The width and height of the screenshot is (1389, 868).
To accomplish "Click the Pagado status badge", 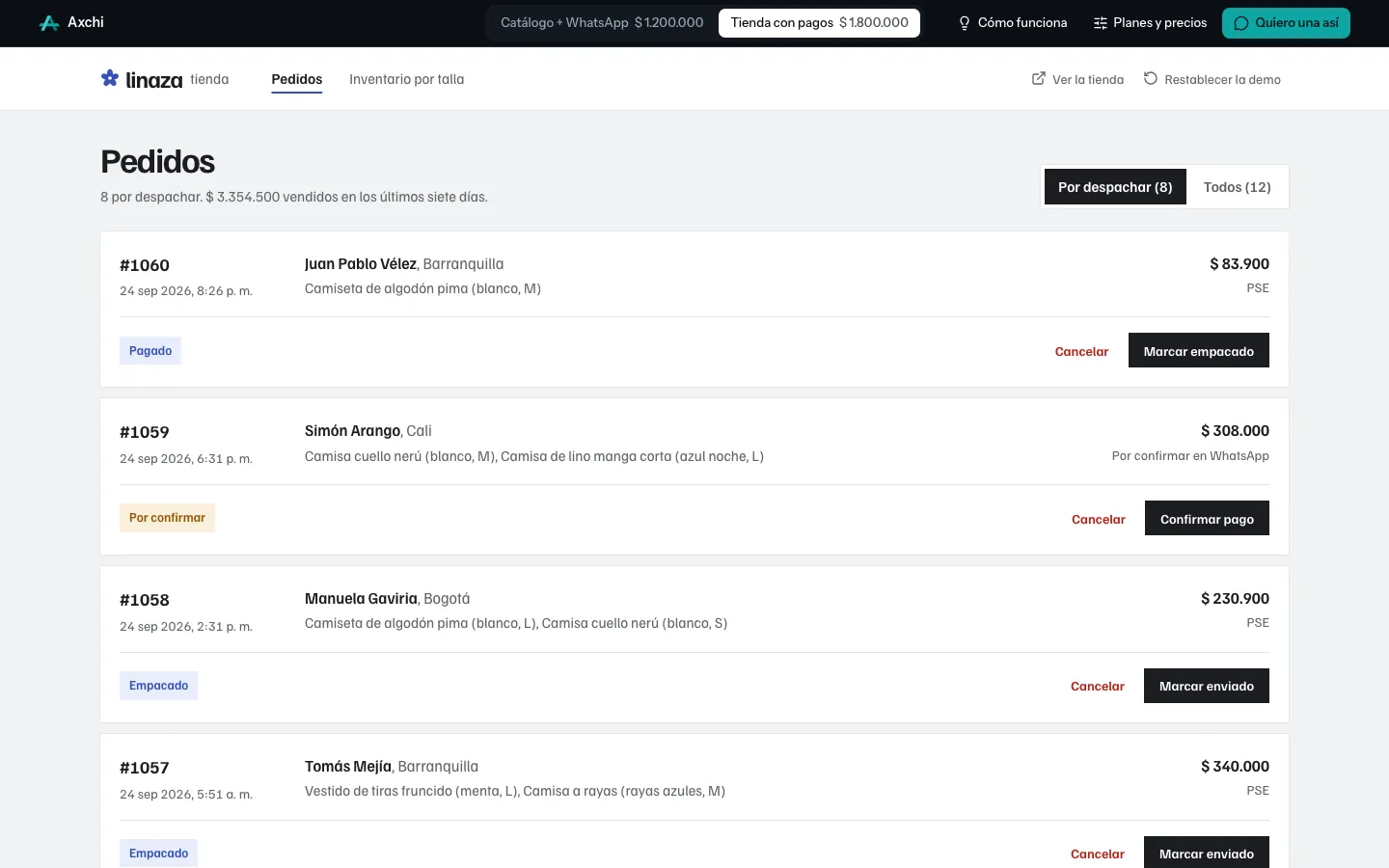I will pyautogui.click(x=150, y=350).
